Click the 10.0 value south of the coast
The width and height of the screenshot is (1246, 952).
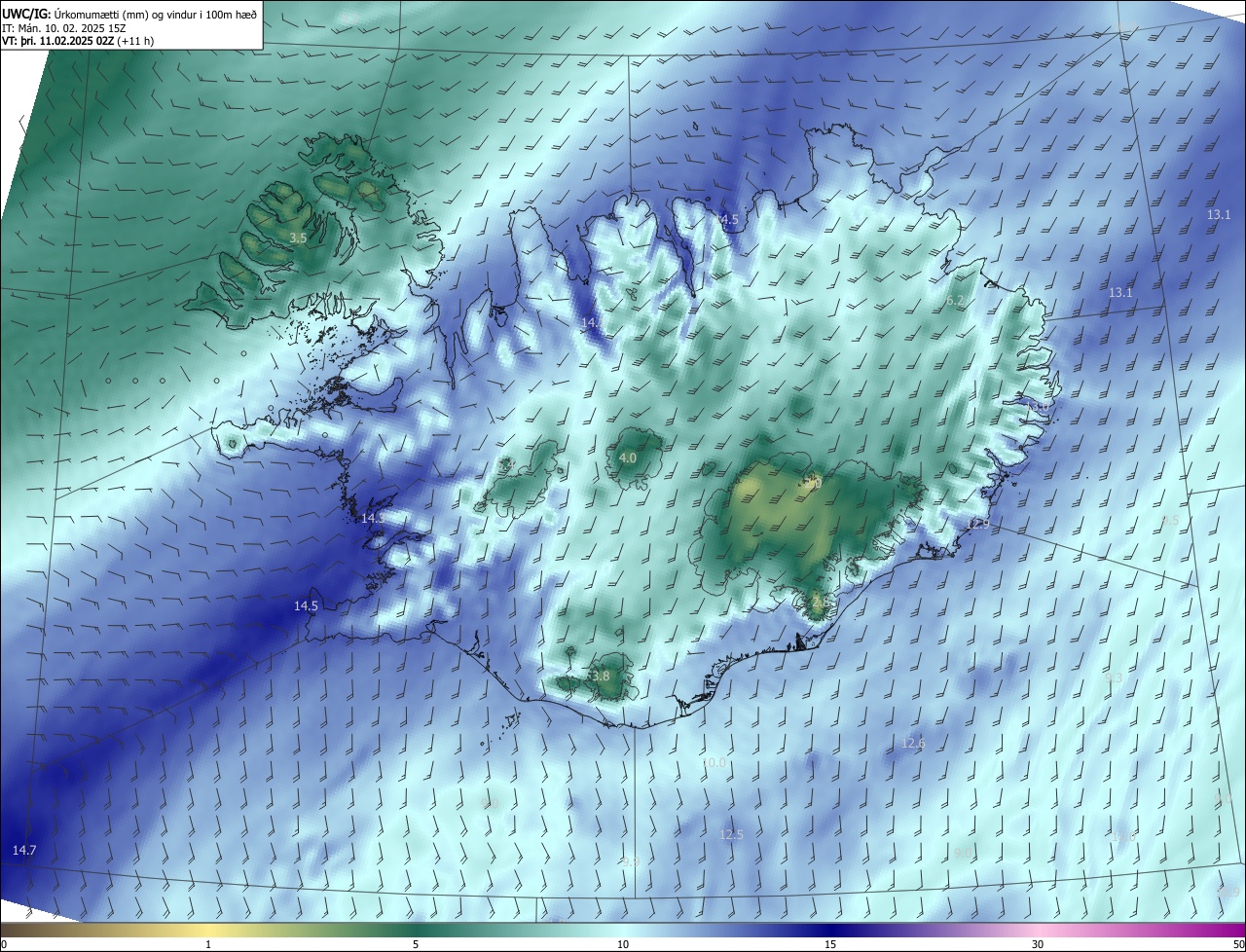coord(714,763)
